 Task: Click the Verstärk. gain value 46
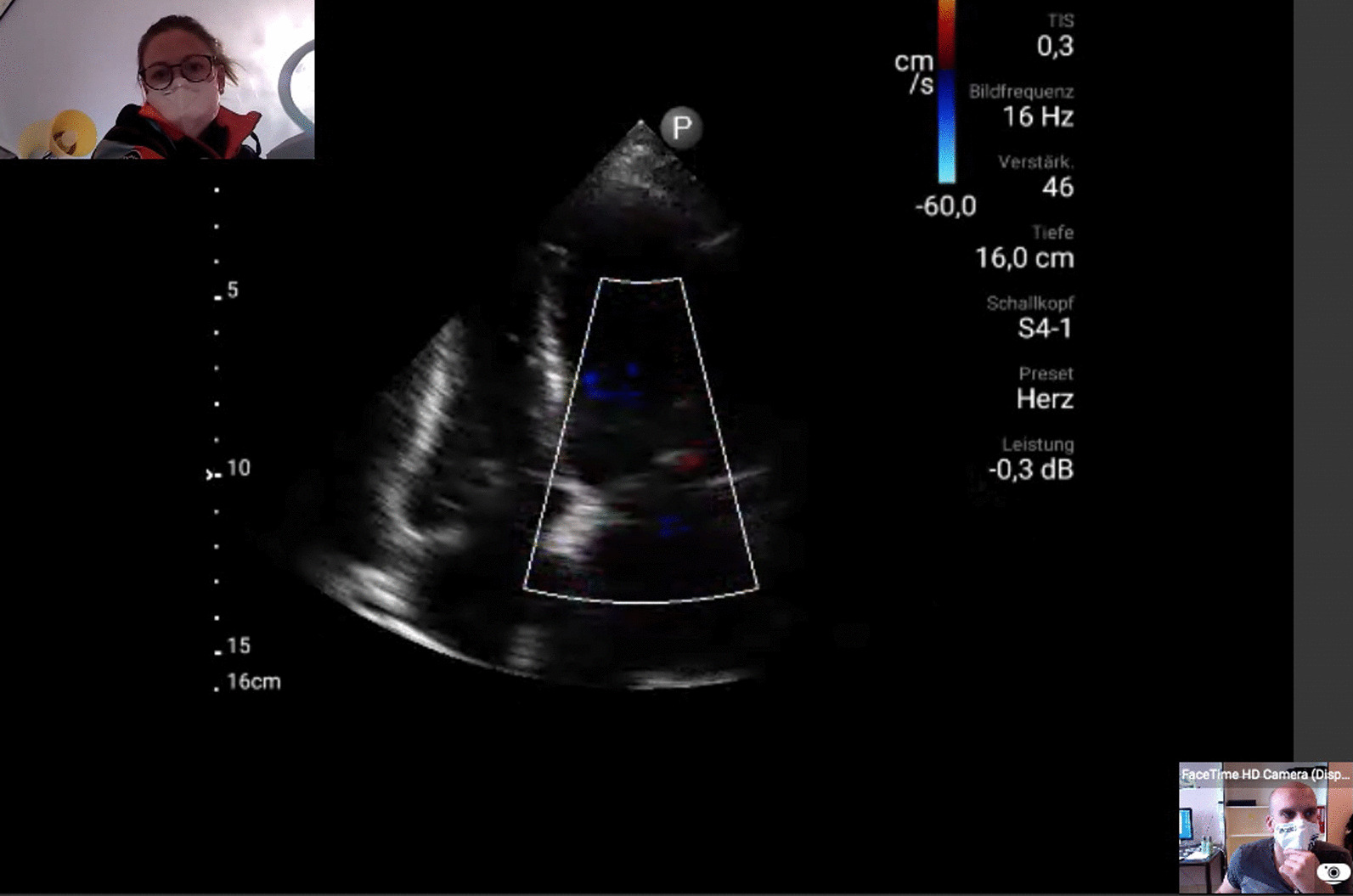click(1057, 187)
